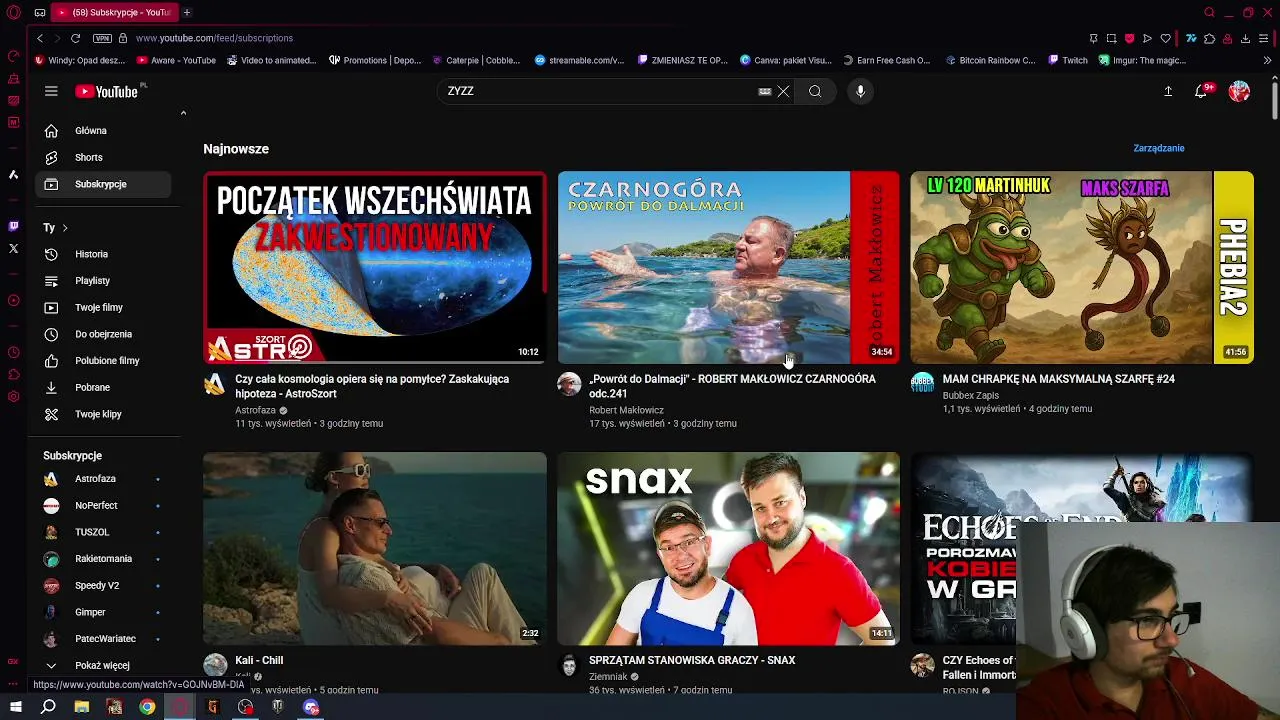Open Twitch icon in Opera sidebar
This screenshot has height=720, width=1280.
13,226
